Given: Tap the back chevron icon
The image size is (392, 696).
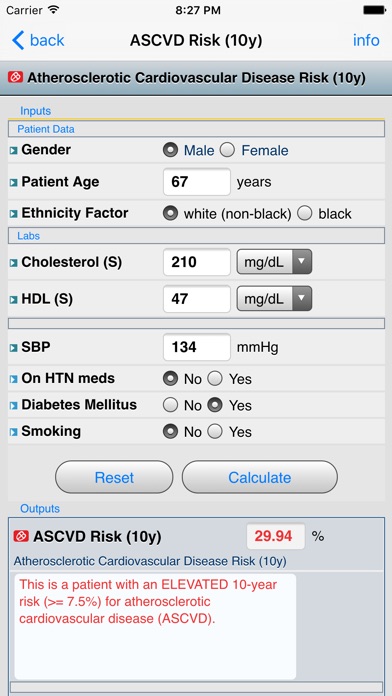Looking at the screenshot, I should click(x=18, y=40).
